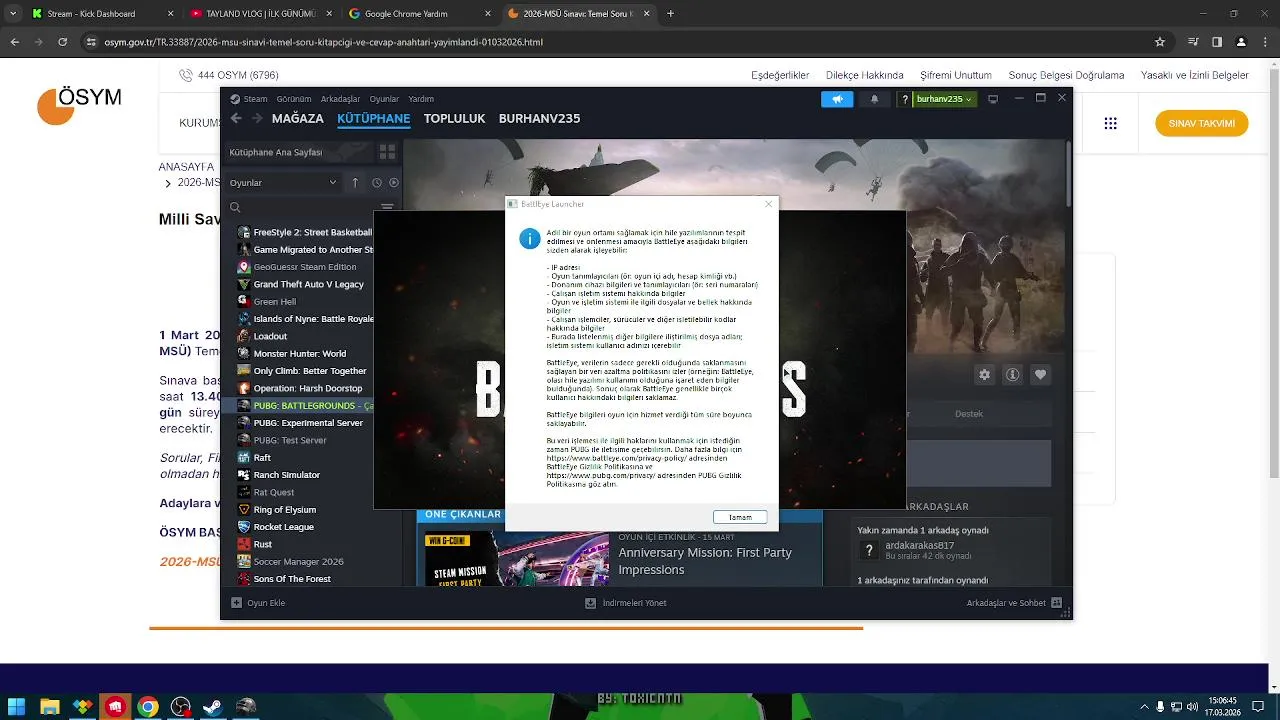Open Steam from the taskbar
1280x720 pixels.
coord(212,707)
